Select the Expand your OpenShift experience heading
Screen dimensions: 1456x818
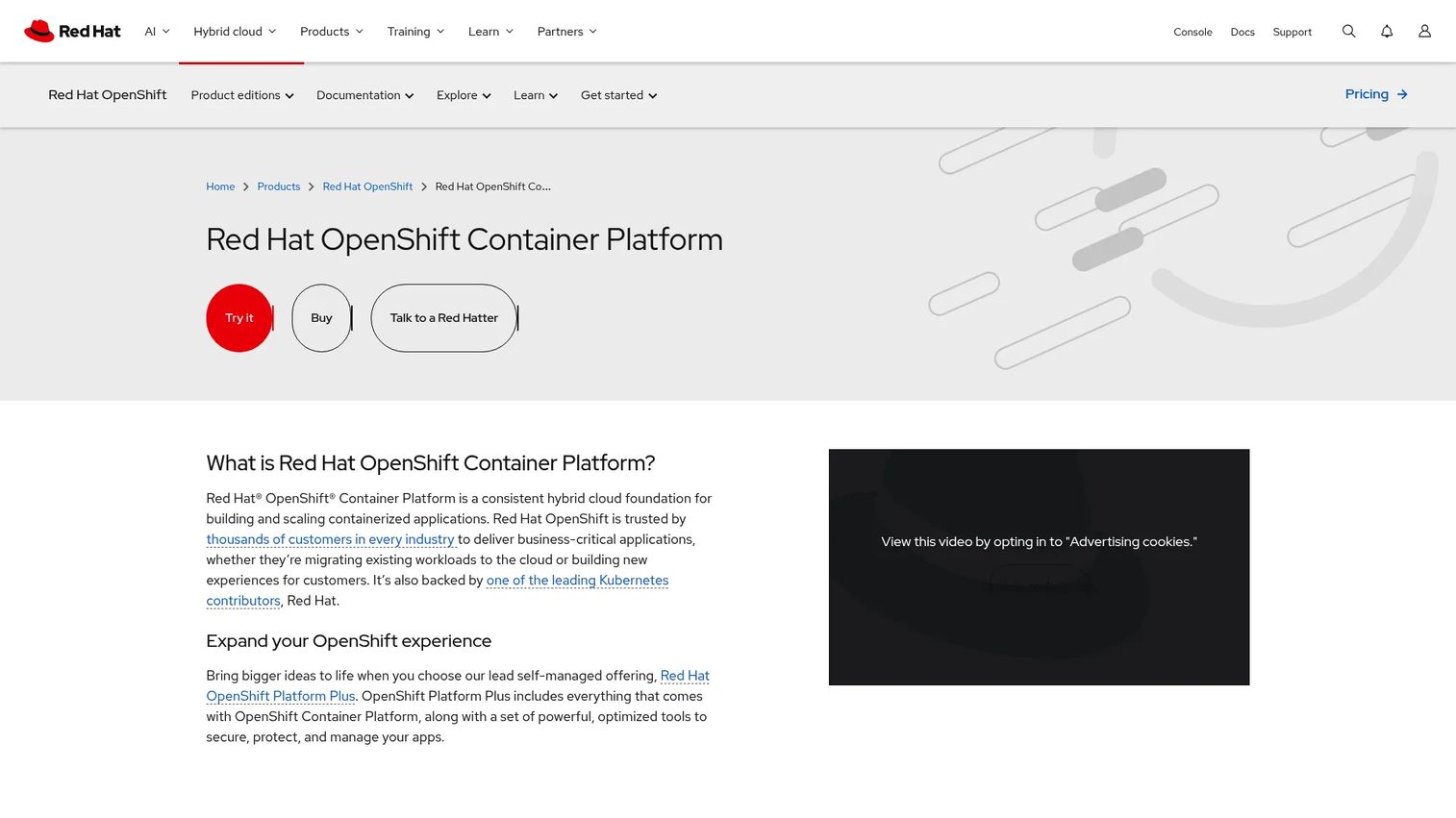(349, 641)
